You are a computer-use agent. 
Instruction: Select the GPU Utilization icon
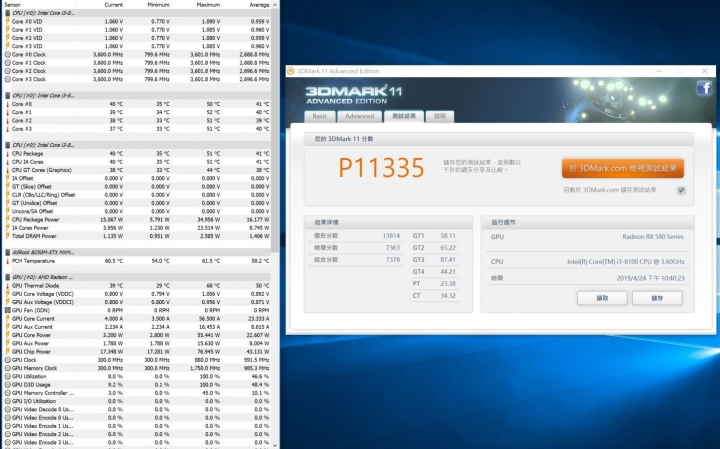[7, 376]
